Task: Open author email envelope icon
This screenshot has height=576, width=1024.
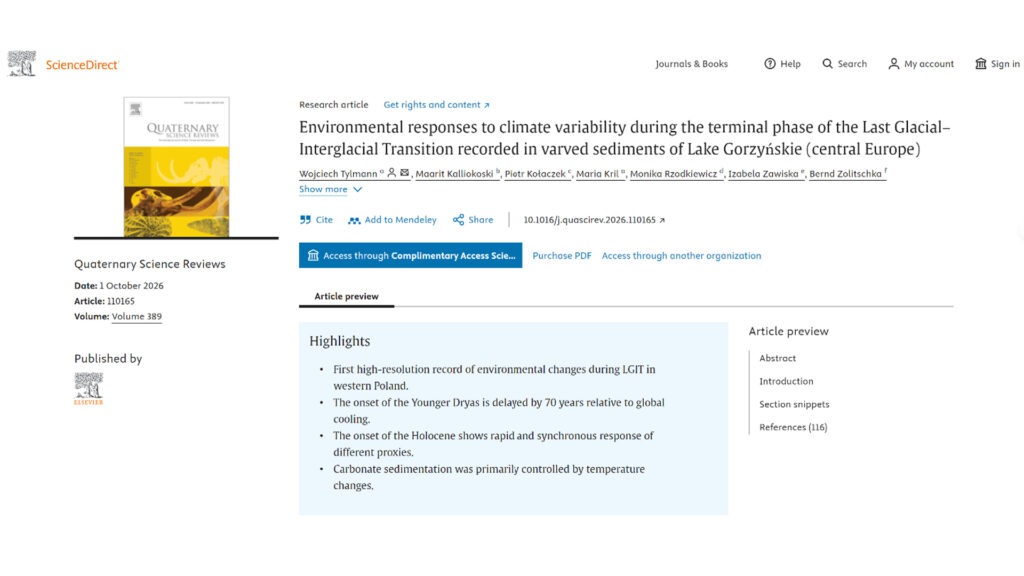Action: click(405, 173)
